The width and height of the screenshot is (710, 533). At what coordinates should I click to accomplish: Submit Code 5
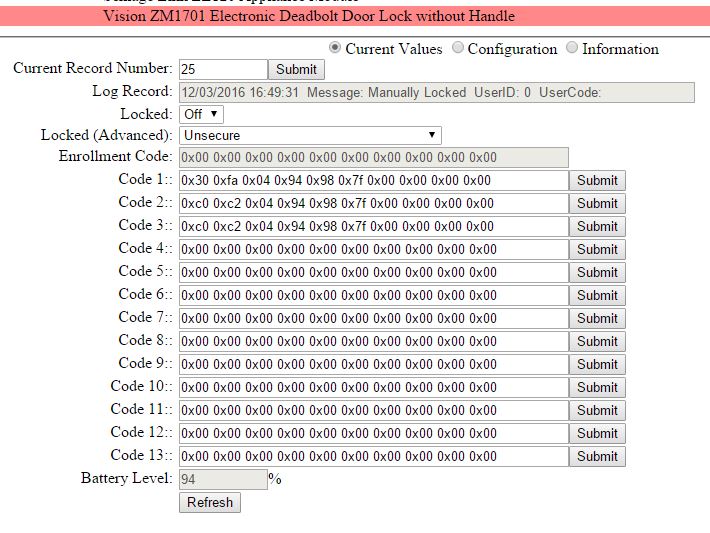pyautogui.click(x=597, y=273)
